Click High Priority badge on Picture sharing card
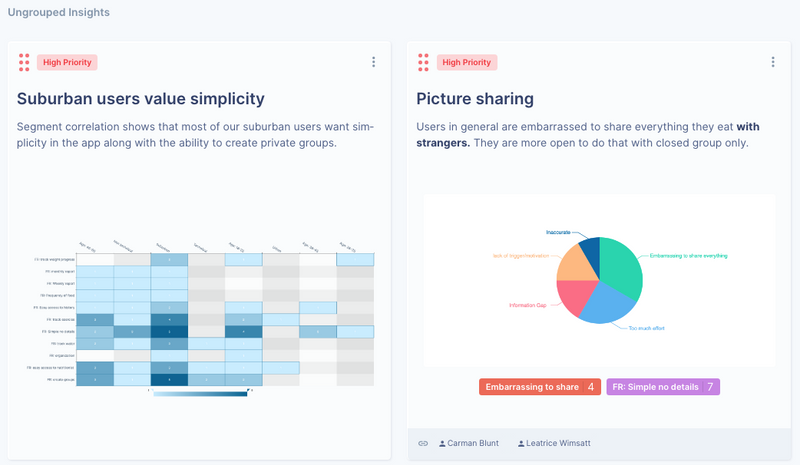800x465 pixels. pyautogui.click(x=466, y=62)
